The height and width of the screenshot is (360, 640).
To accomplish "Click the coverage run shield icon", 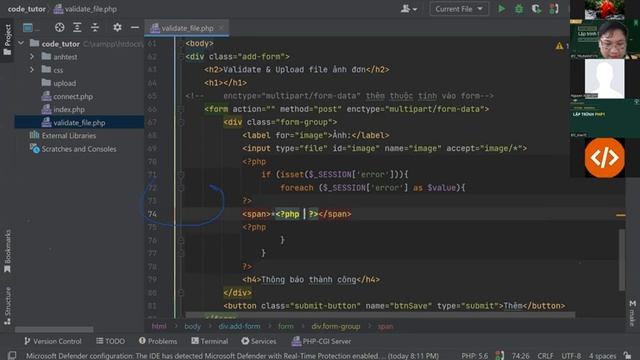I will (x=536, y=9).
